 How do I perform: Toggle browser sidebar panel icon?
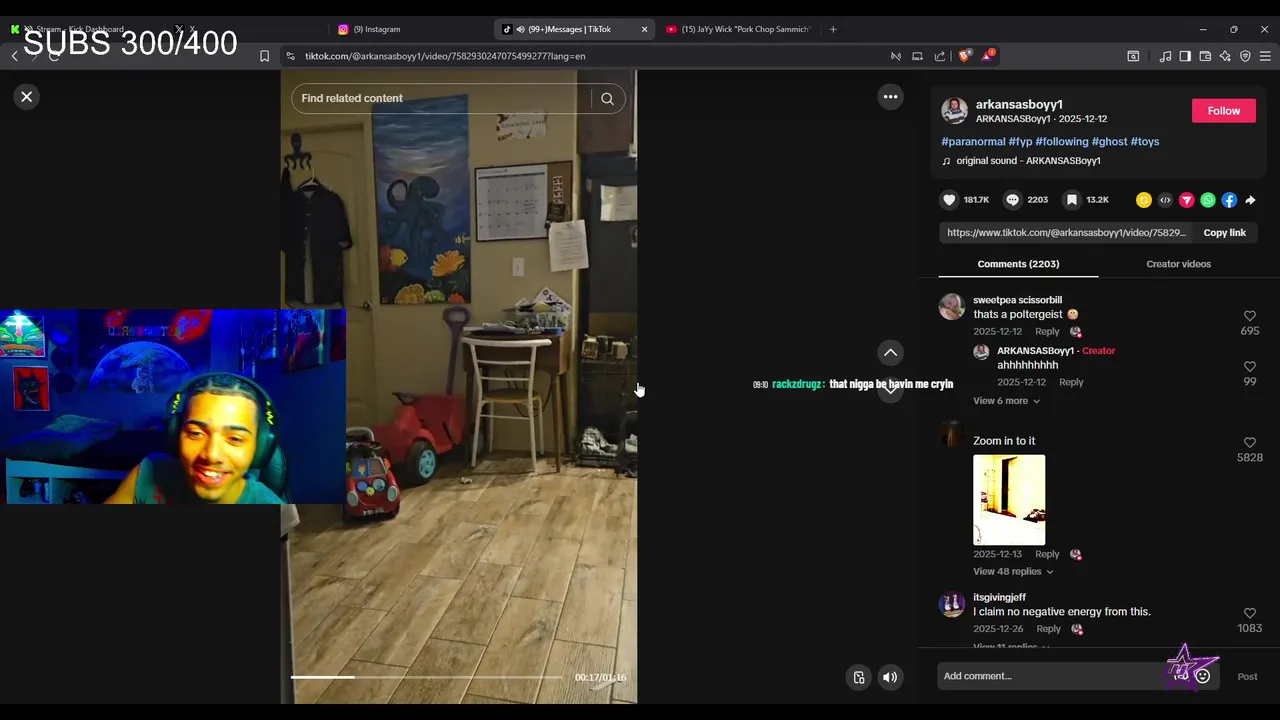1185,56
